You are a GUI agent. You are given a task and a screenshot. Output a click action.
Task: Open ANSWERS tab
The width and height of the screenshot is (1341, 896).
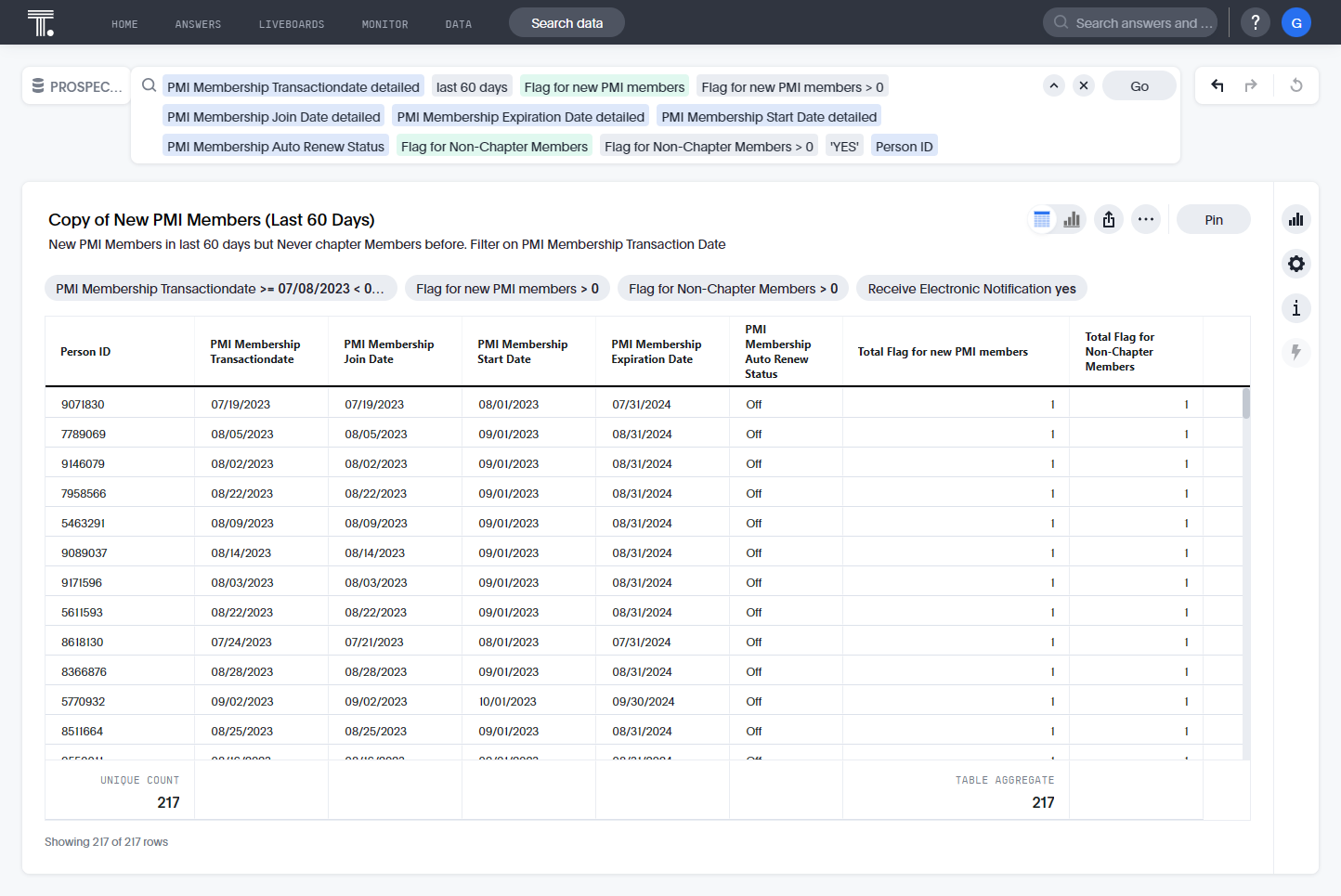[198, 24]
